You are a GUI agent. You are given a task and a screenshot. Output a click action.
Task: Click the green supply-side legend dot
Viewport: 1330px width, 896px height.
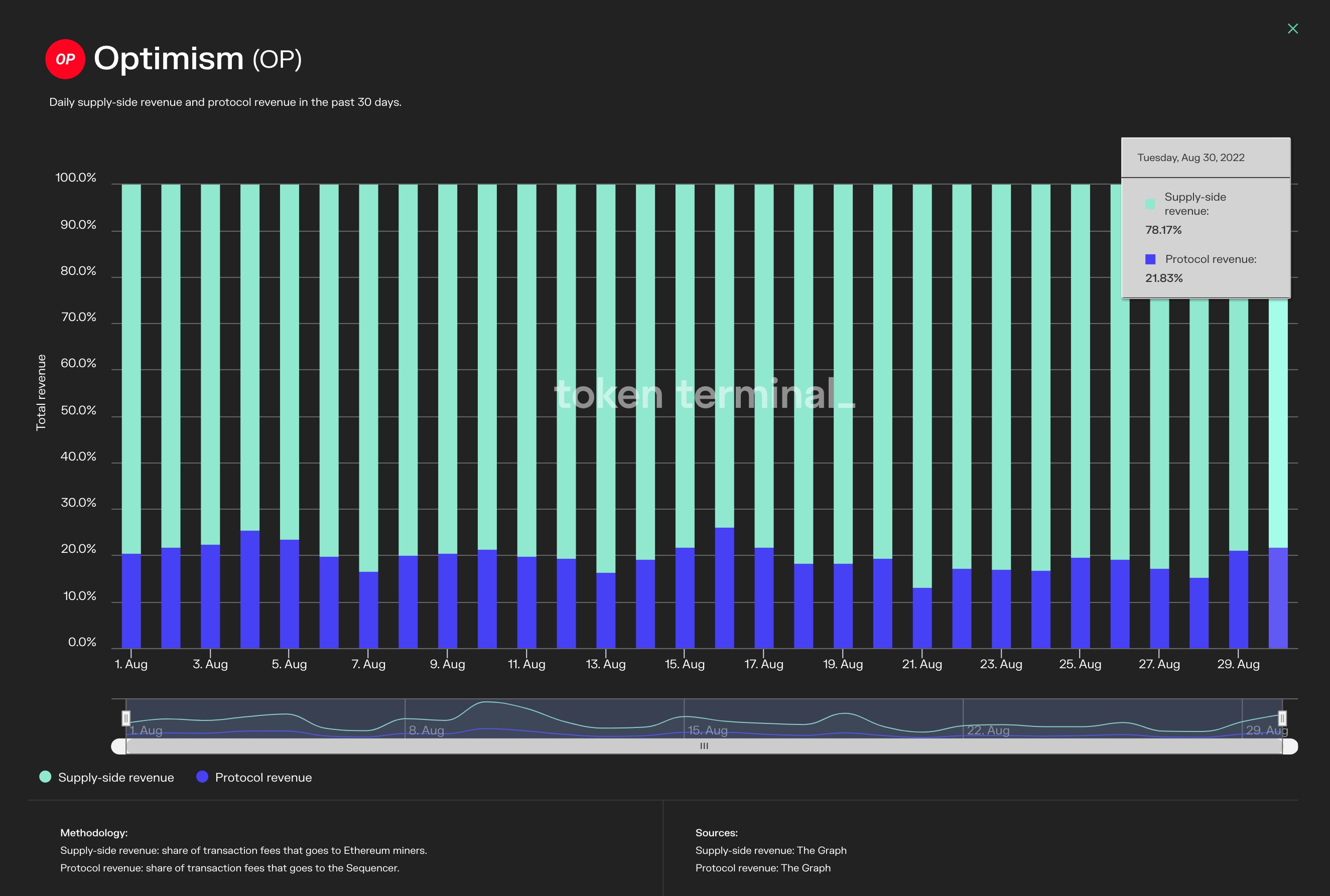(x=45, y=777)
